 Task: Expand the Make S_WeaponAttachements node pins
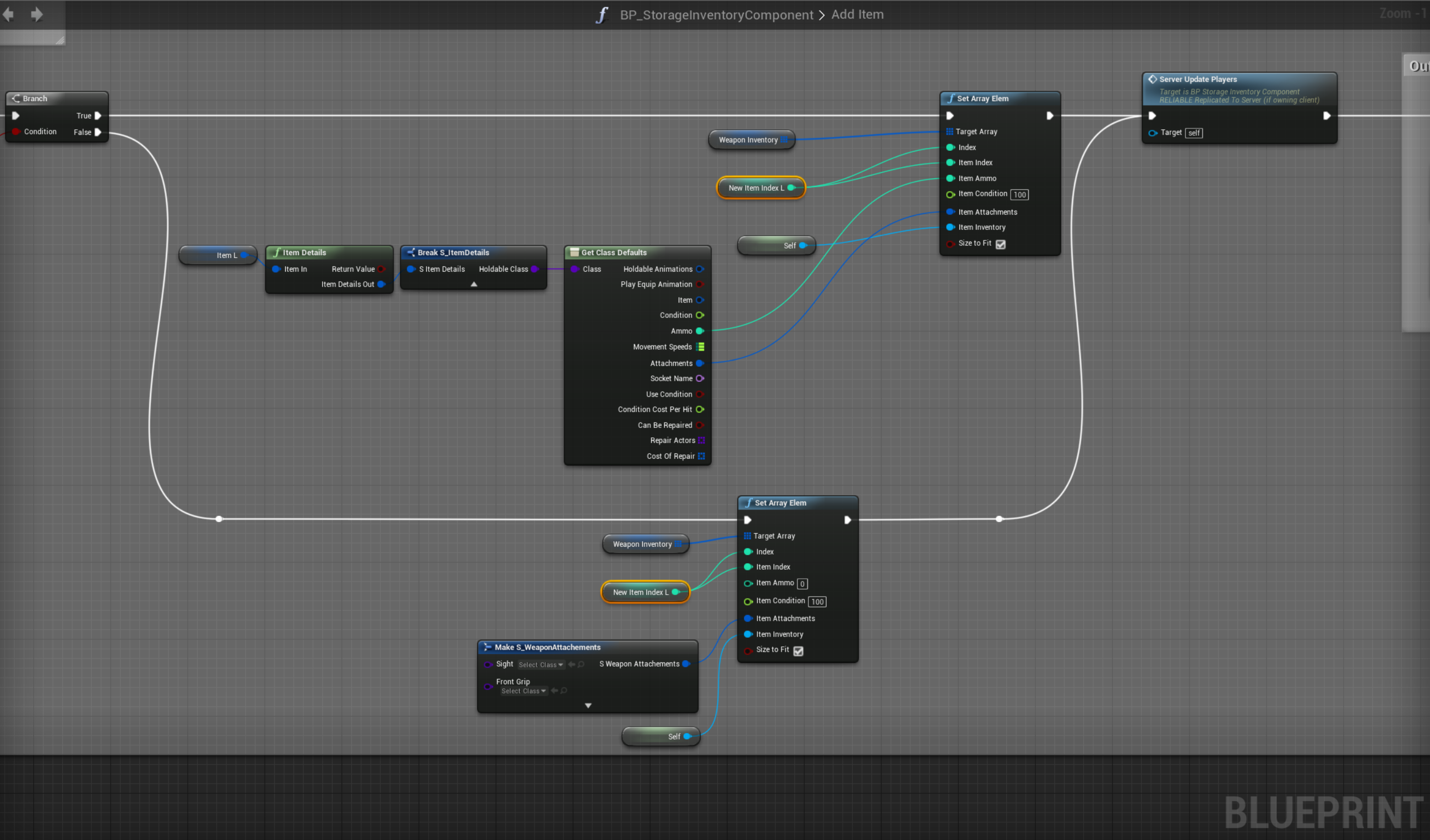(x=588, y=706)
